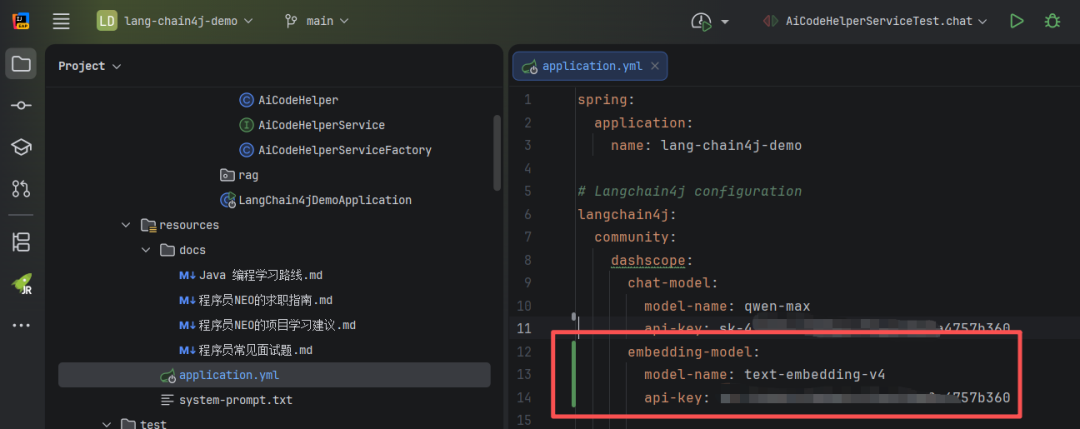This screenshot has height=429, width=1080.
Task: Open the Pull Requests tool window
Action: coord(20,188)
